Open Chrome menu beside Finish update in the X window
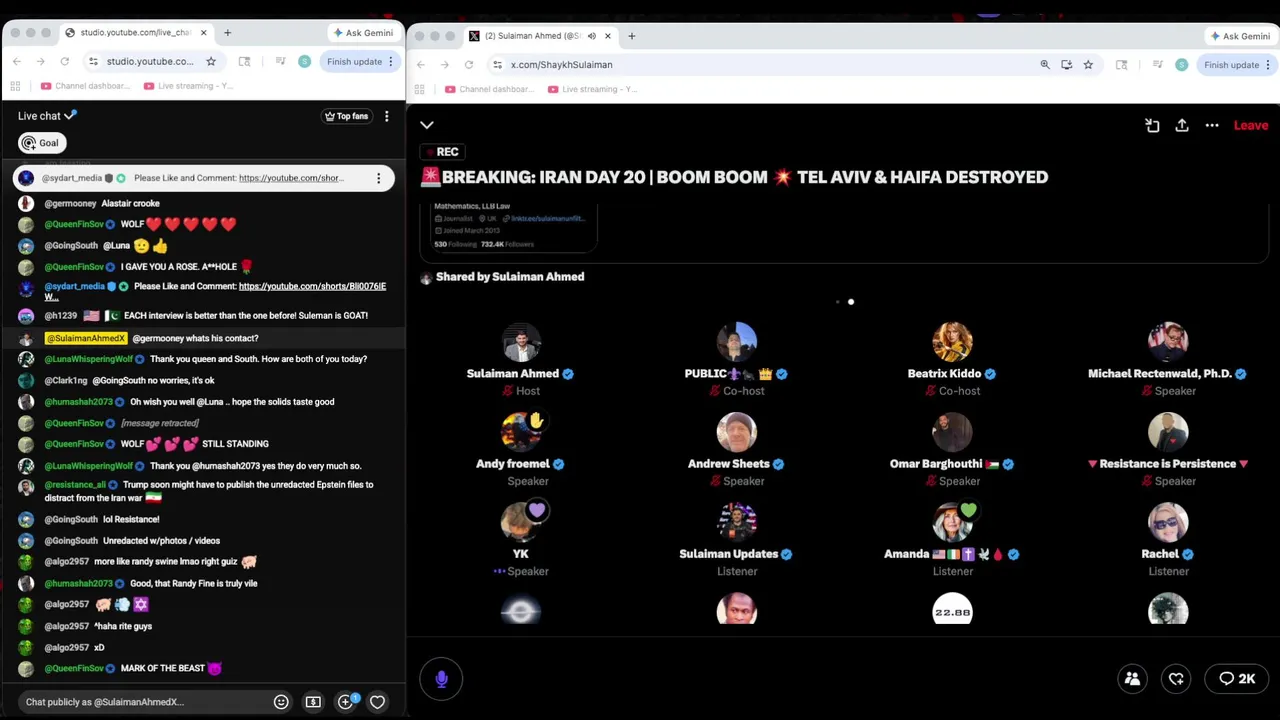Viewport: 1280px width, 720px height. (x=1268, y=64)
